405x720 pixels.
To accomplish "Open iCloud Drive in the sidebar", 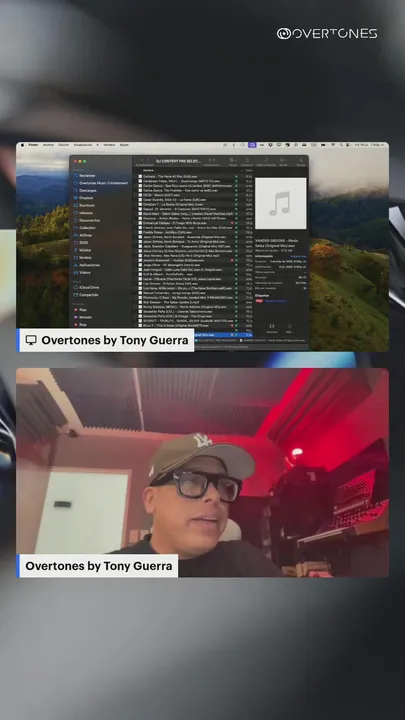I will tap(88, 287).
